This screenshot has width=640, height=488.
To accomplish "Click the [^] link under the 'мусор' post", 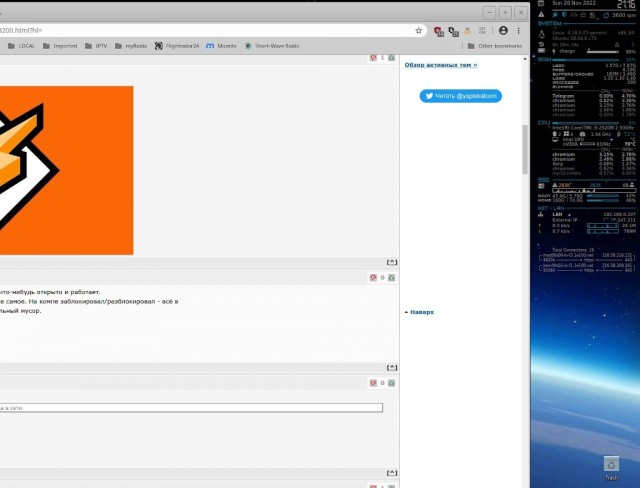I will (392, 367).
